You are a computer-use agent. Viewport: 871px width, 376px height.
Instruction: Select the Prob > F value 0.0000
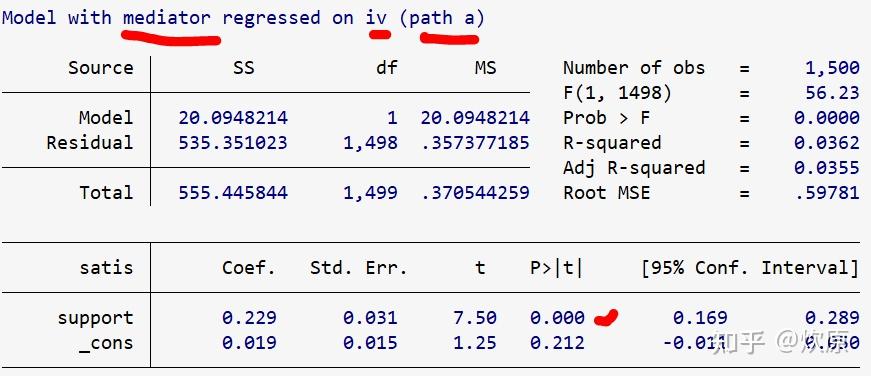coord(827,118)
